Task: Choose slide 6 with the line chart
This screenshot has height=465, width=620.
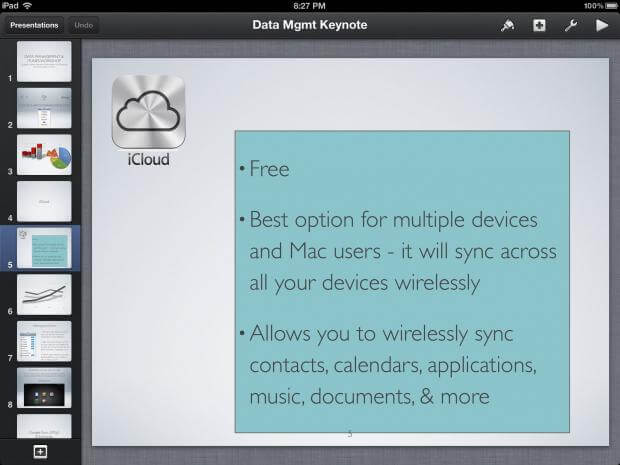Action: tap(44, 294)
